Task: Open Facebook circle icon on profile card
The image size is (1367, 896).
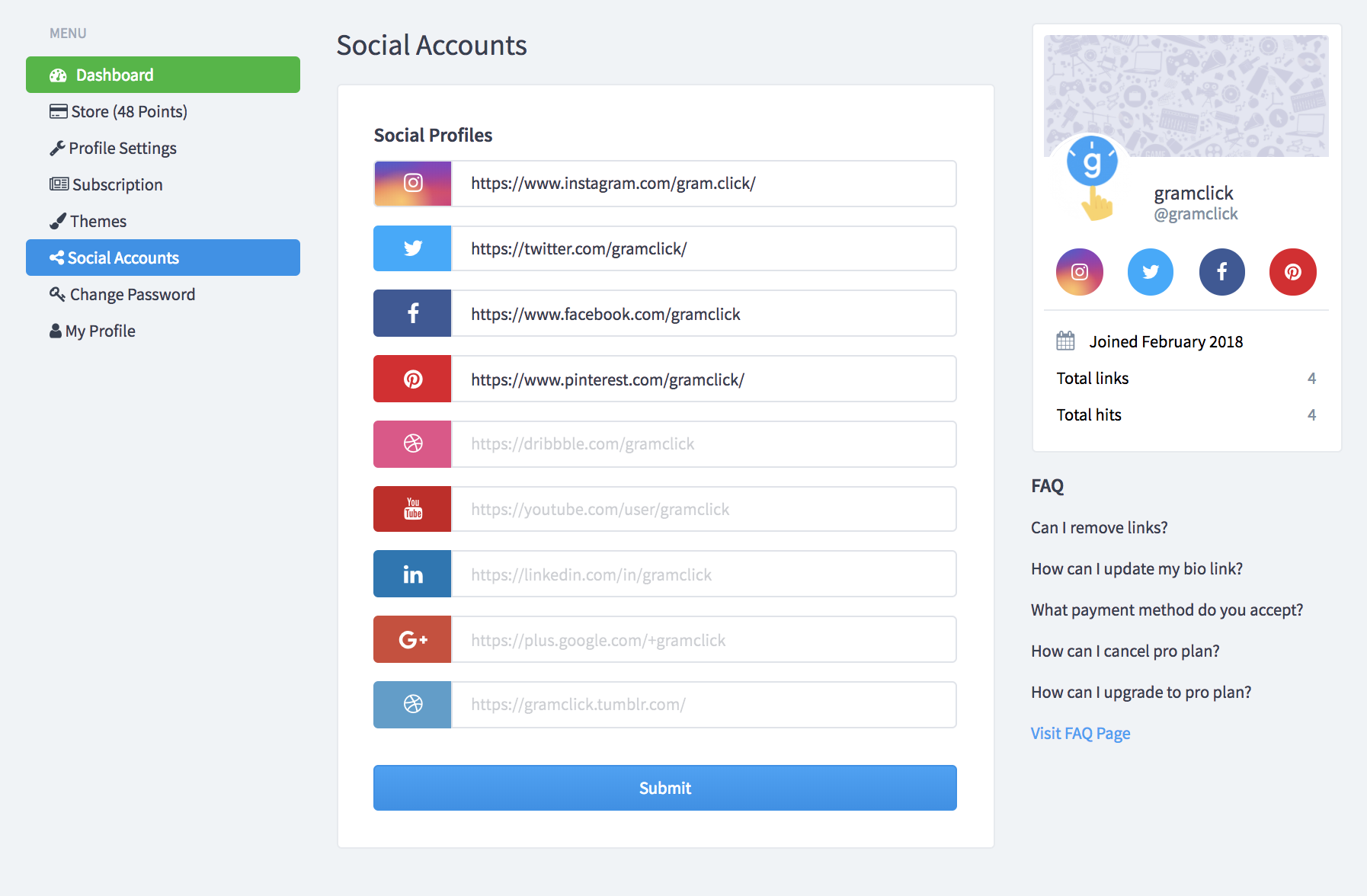Action: coord(1222,272)
